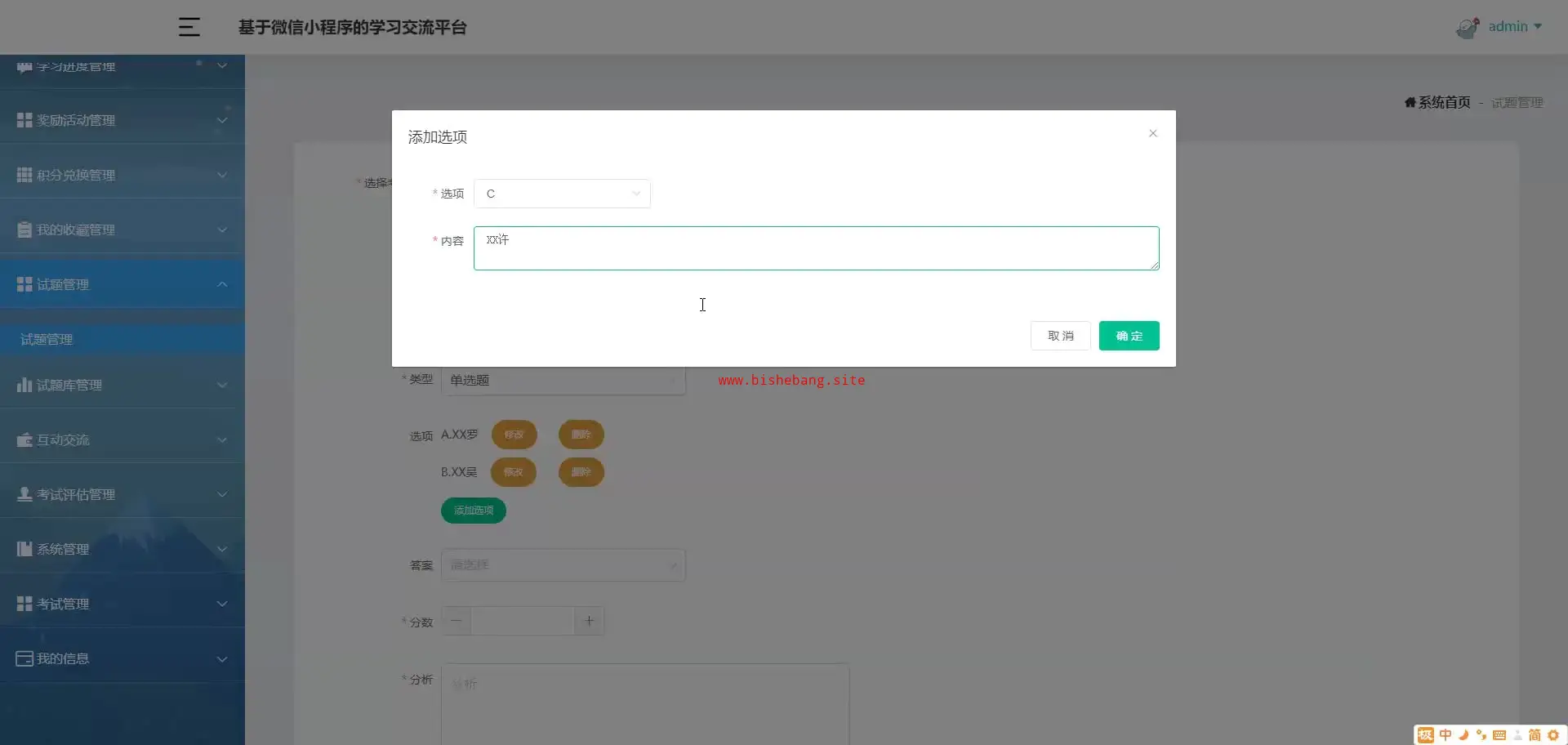Click the IME user account icon

pos(1517,735)
